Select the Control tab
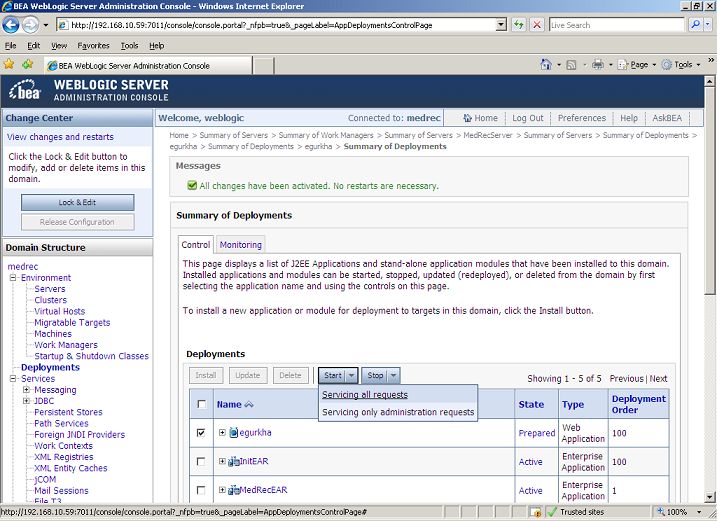The image size is (717, 521). 196,244
